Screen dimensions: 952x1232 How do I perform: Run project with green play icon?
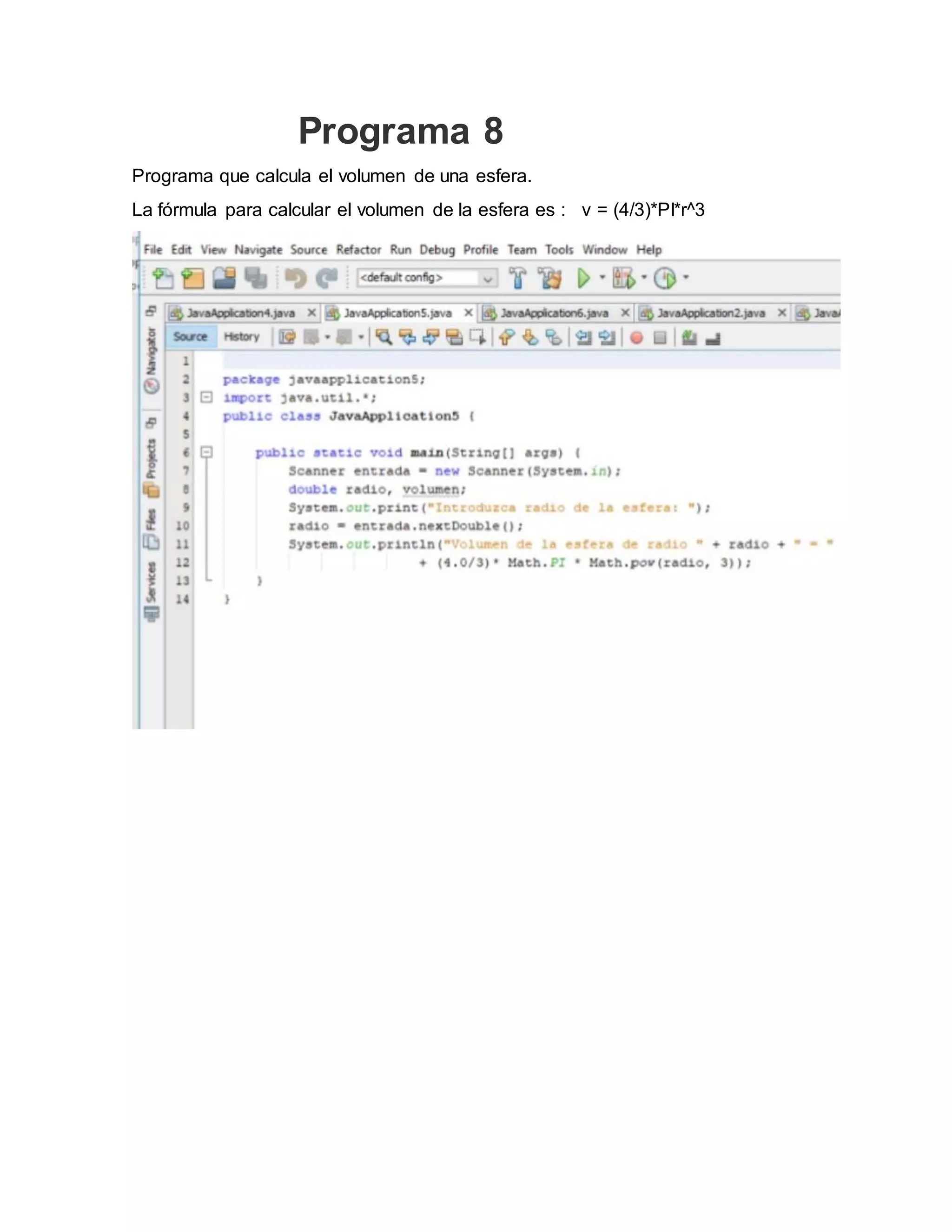(x=584, y=278)
